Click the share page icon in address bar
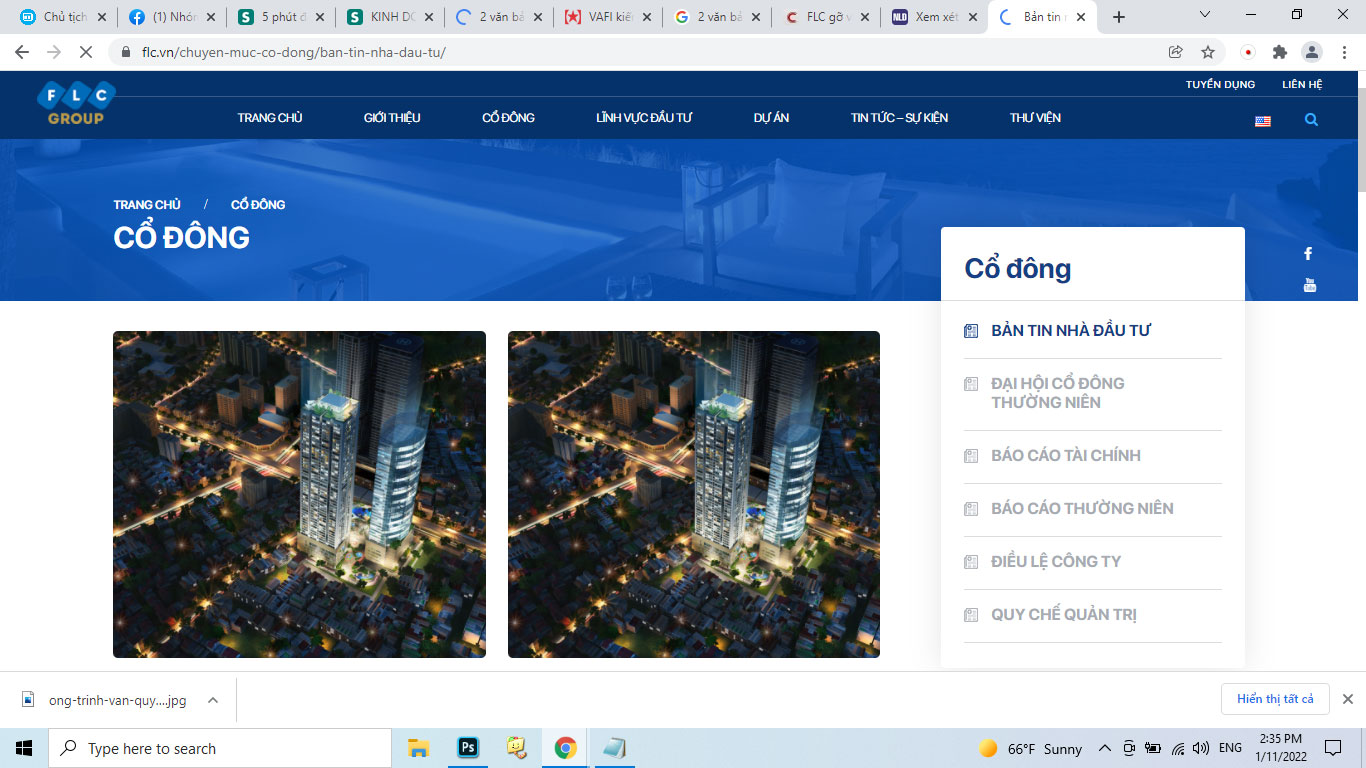The height and width of the screenshot is (768, 1366). pyautogui.click(x=1176, y=52)
